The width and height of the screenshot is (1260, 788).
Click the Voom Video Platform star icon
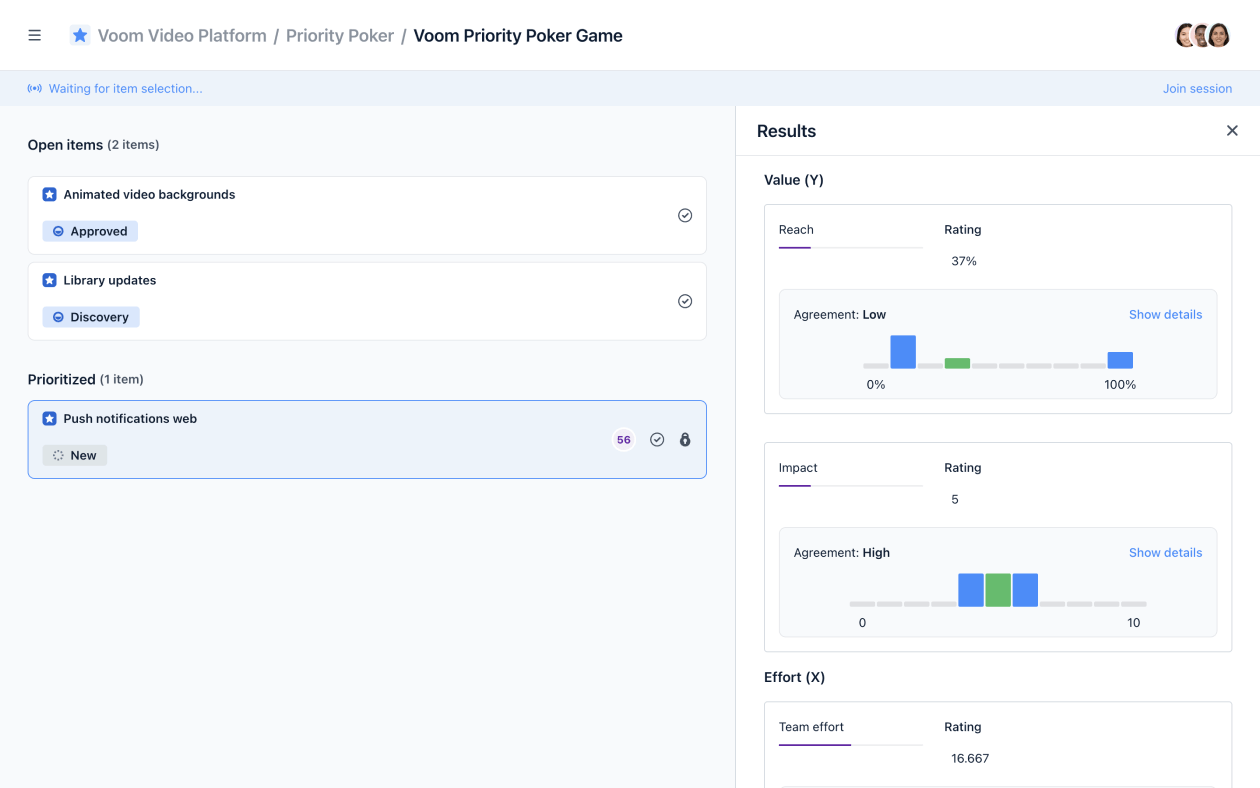pos(80,35)
